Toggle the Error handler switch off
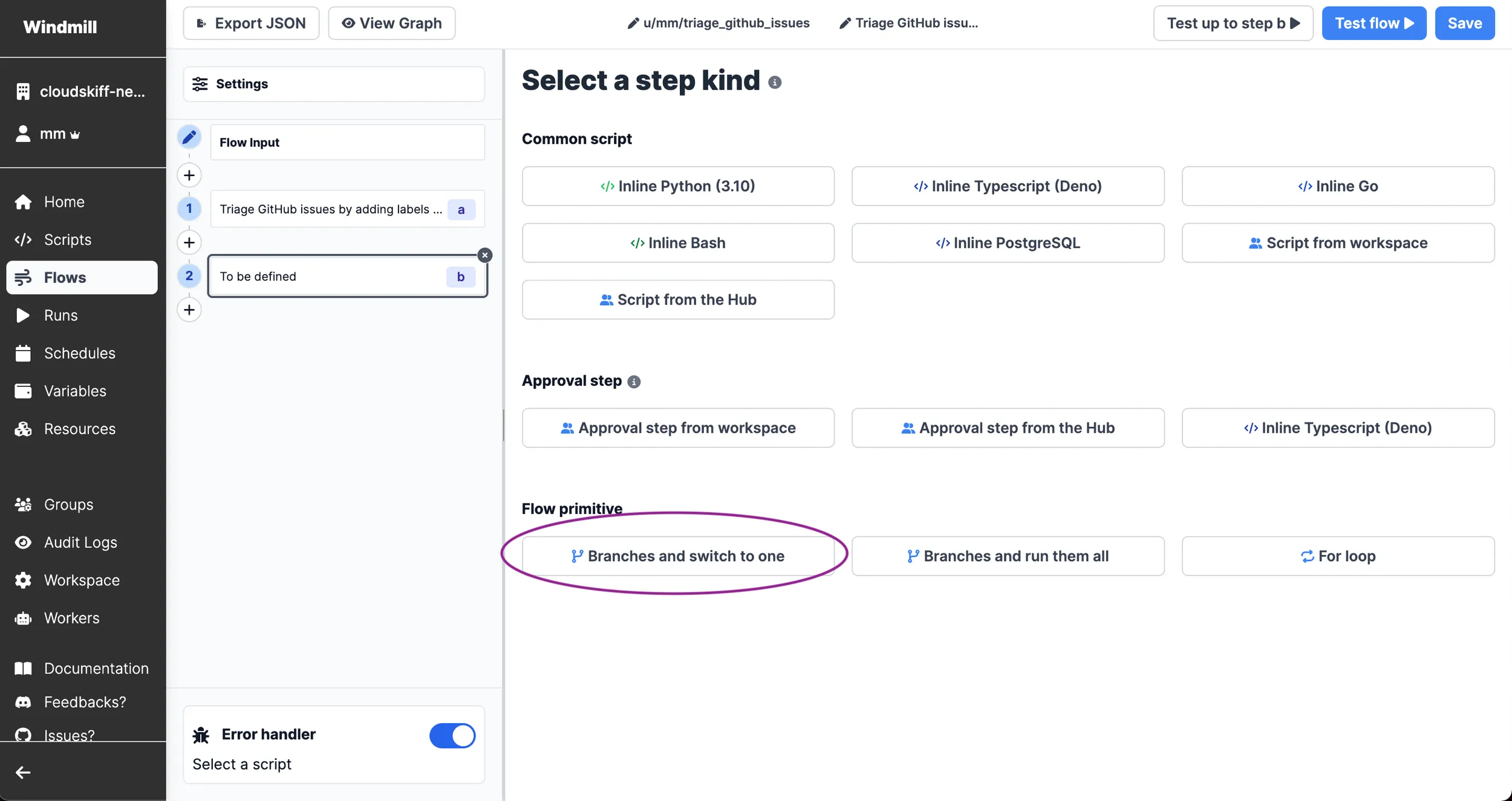The height and width of the screenshot is (801, 1512). click(452, 735)
